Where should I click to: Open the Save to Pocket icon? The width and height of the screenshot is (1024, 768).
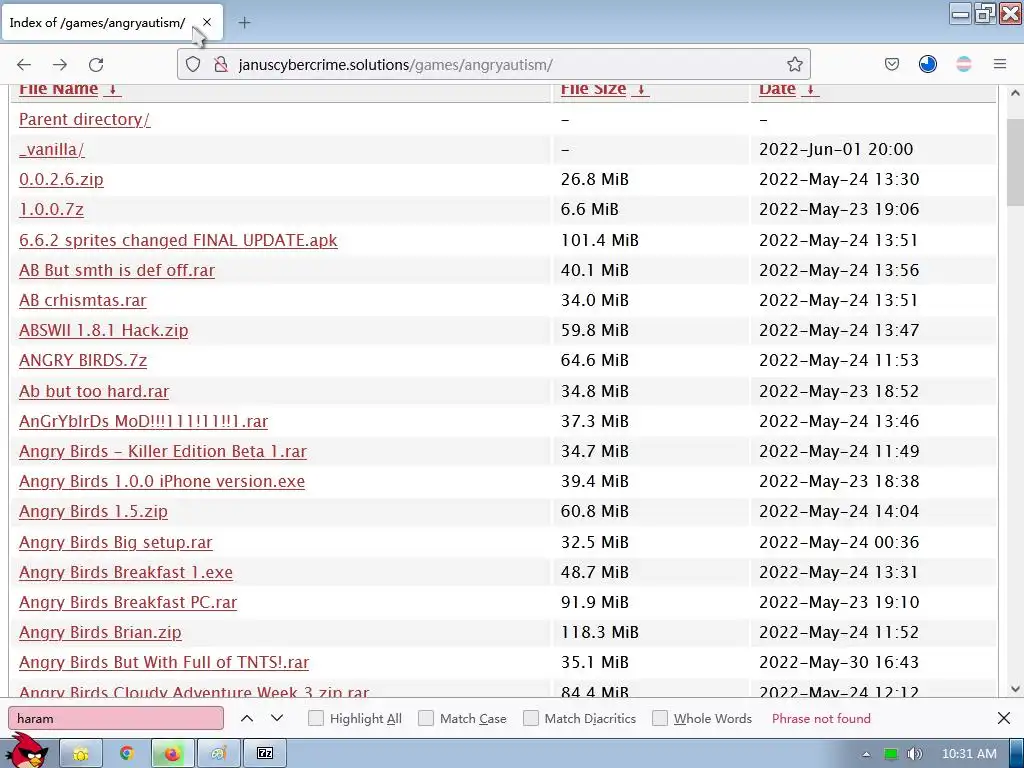tap(891, 64)
